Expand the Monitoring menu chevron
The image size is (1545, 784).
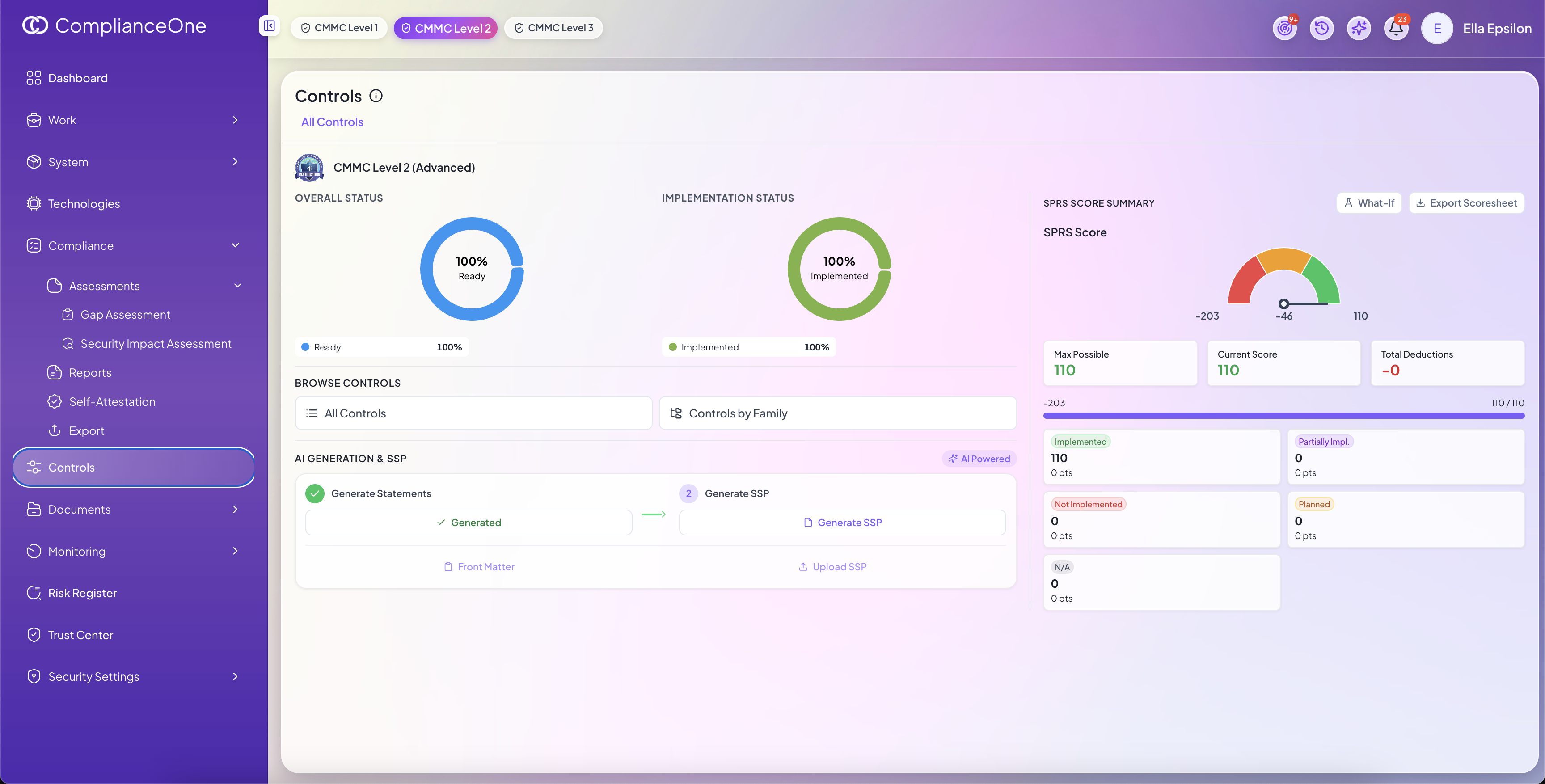(235, 551)
